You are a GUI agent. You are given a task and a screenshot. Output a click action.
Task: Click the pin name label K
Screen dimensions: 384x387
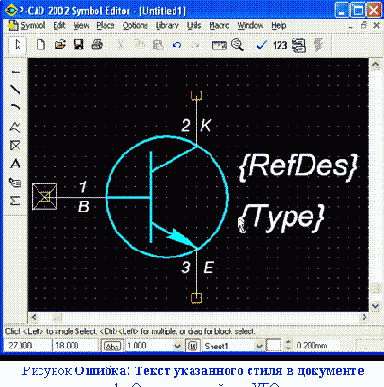pos(206,126)
